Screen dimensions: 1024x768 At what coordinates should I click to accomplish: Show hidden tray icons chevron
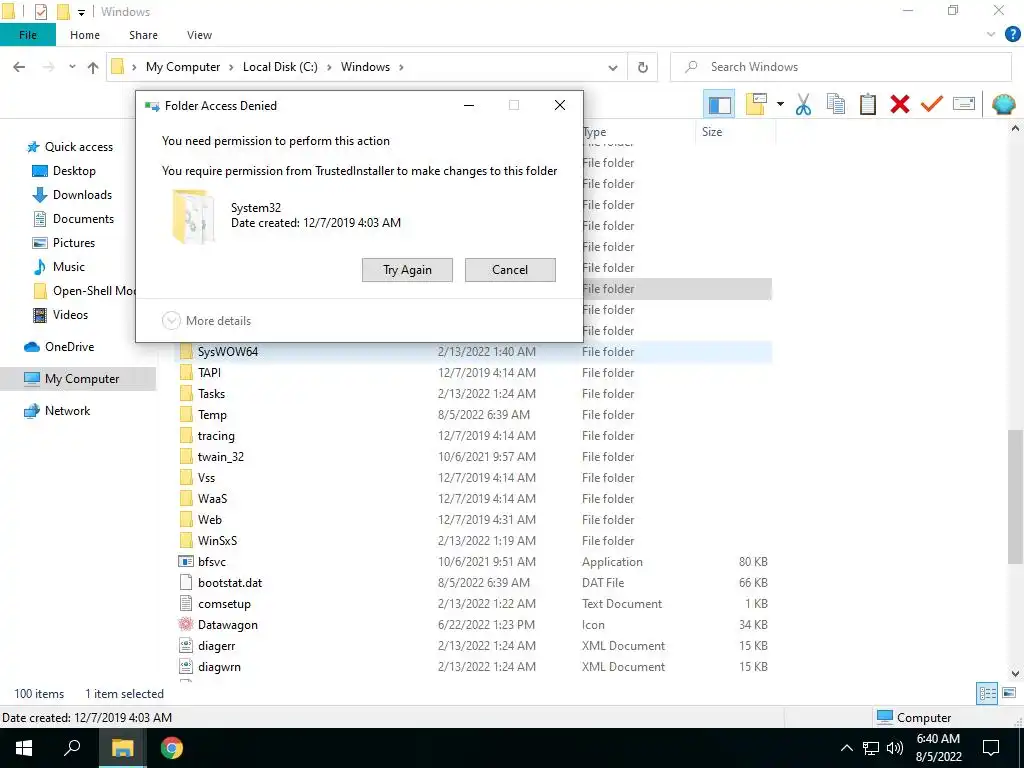tap(846, 748)
